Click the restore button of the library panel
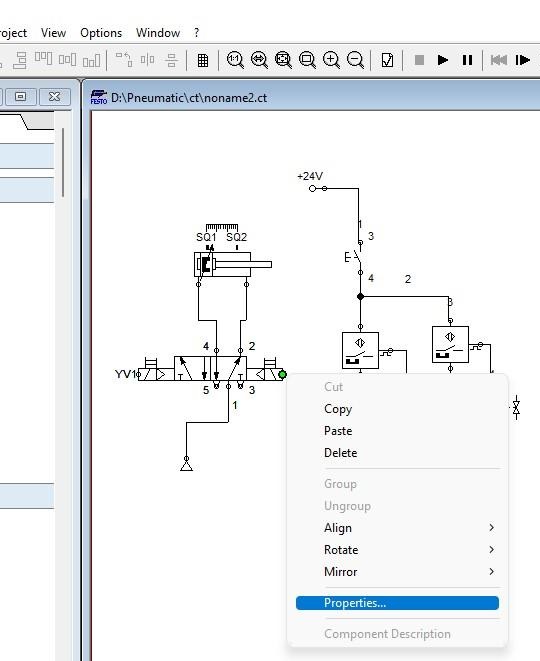 tap(20, 97)
